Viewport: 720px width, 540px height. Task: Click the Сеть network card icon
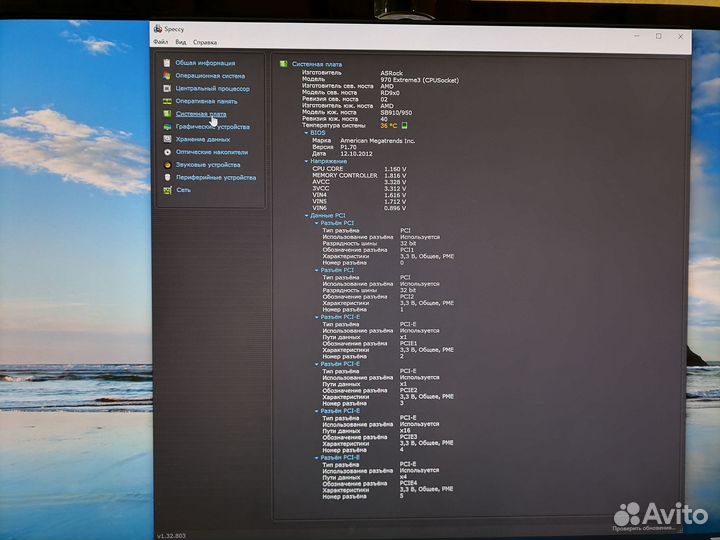pyautogui.click(x=167, y=190)
